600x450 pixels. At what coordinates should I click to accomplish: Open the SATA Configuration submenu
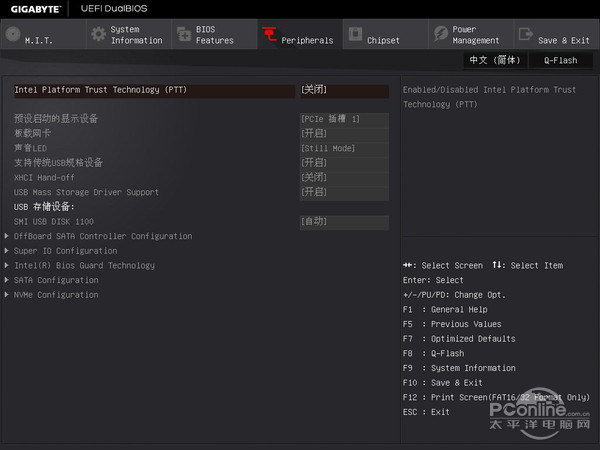pos(56,280)
